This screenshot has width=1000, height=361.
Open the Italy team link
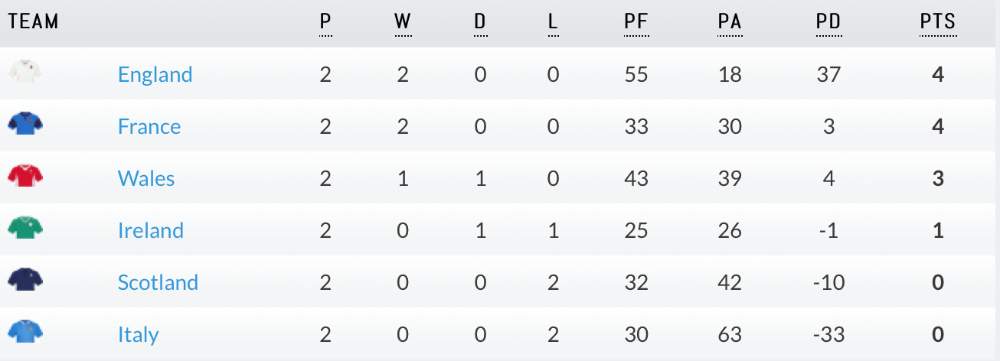pos(138,335)
